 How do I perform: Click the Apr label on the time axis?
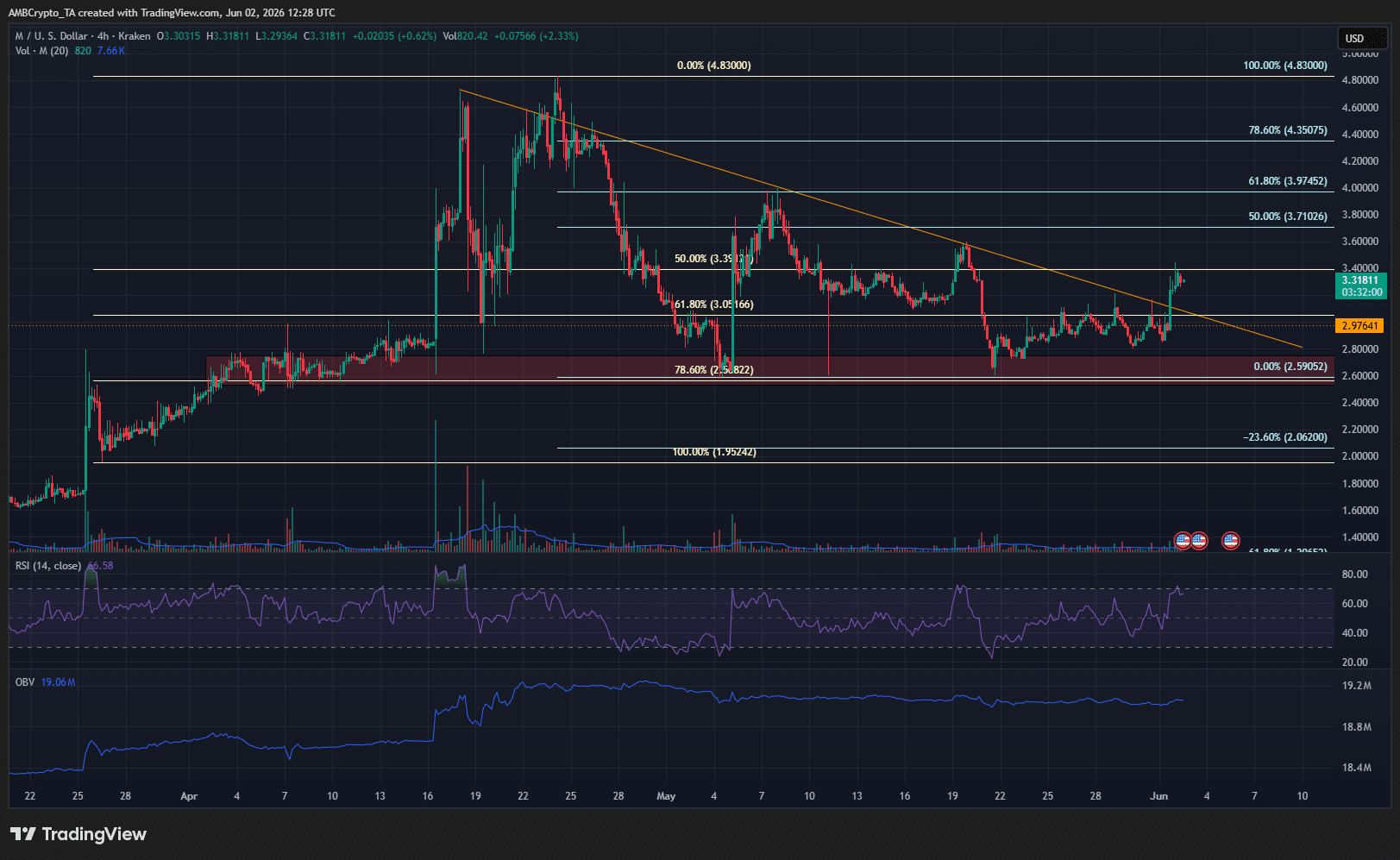(189, 796)
